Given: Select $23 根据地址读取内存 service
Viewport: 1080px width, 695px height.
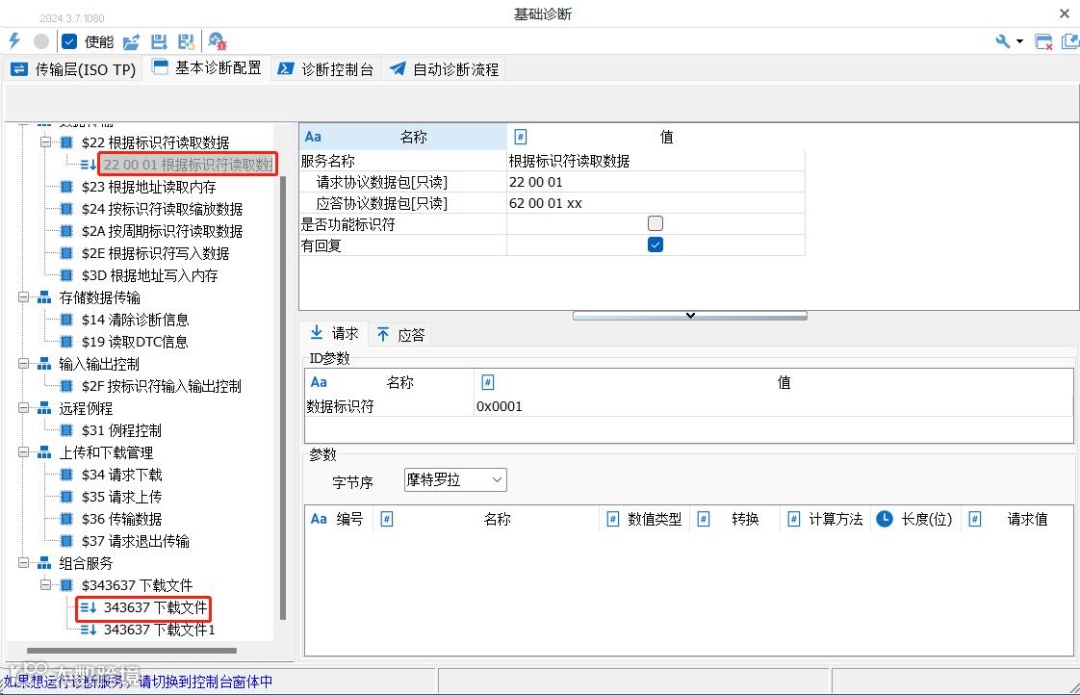Looking at the screenshot, I should point(149,187).
